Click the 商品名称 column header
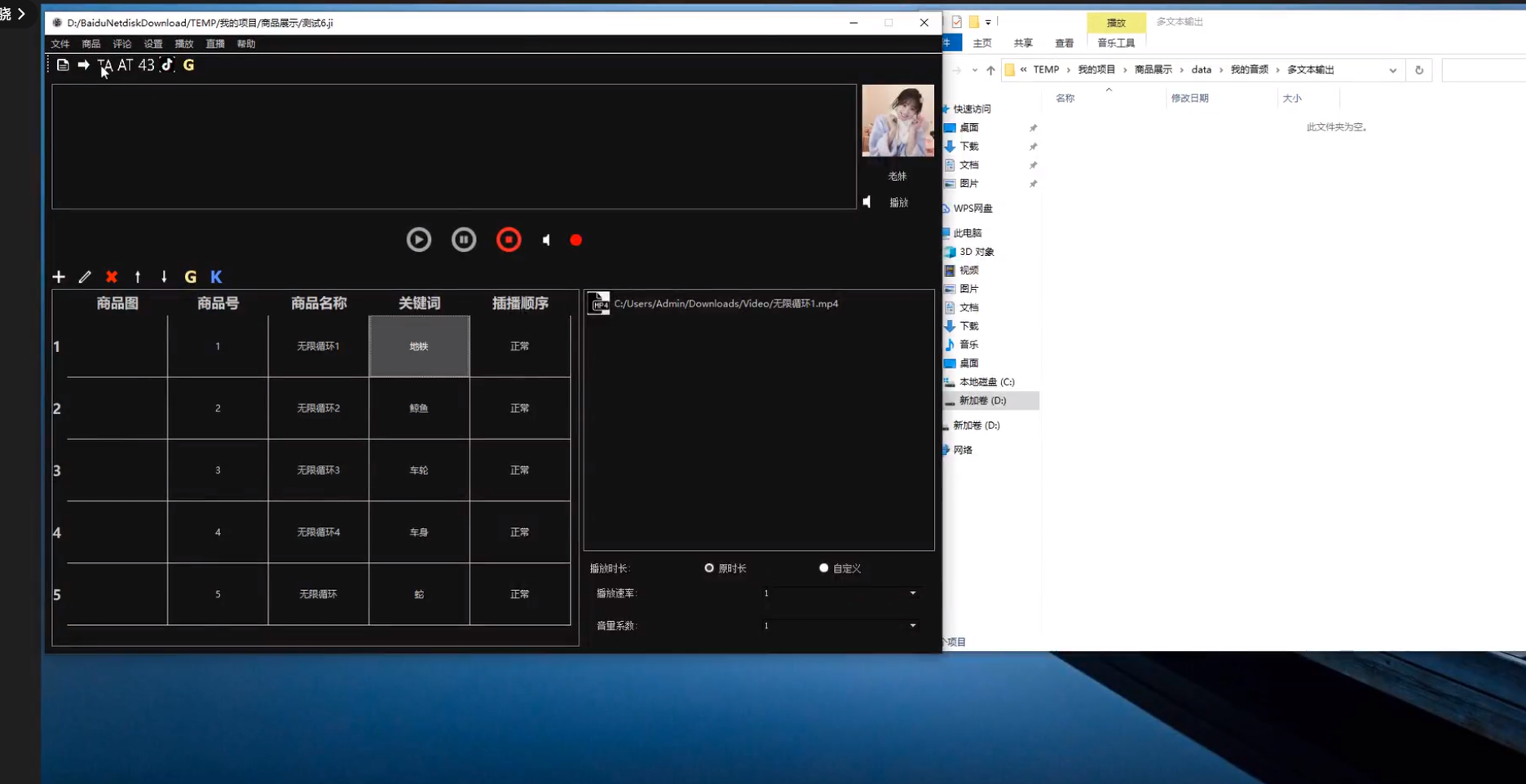This screenshot has height=784, width=1526. (319, 303)
